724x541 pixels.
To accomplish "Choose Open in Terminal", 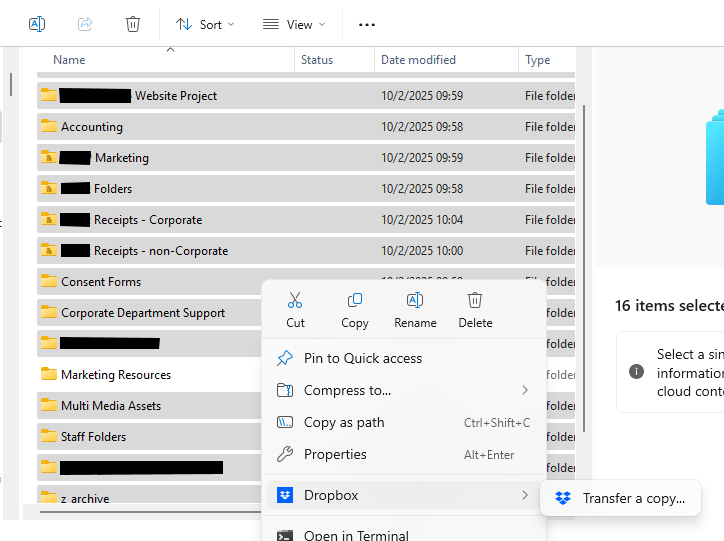I will 356,535.
